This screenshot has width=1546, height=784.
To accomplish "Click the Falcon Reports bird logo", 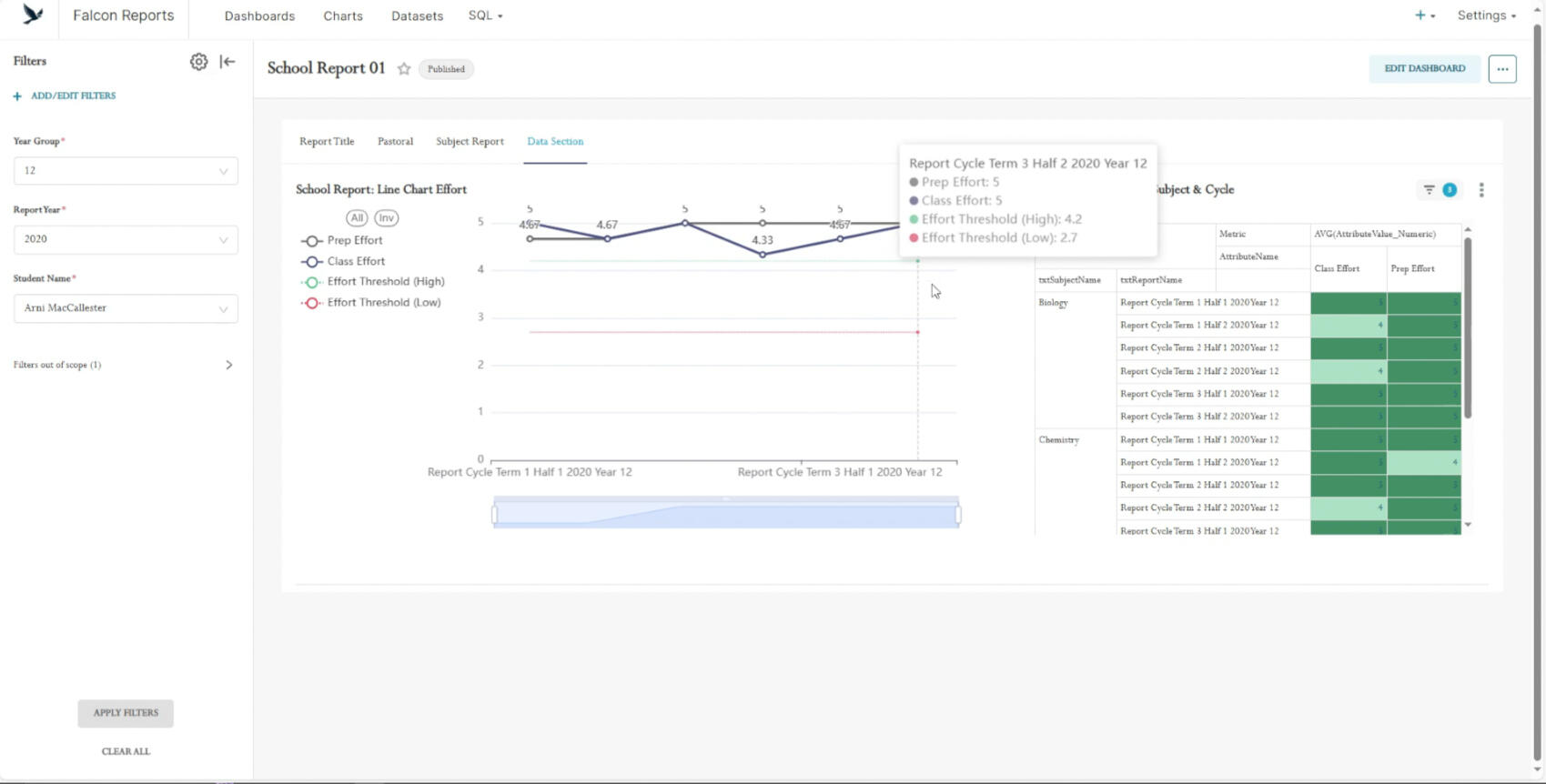I will [x=33, y=15].
